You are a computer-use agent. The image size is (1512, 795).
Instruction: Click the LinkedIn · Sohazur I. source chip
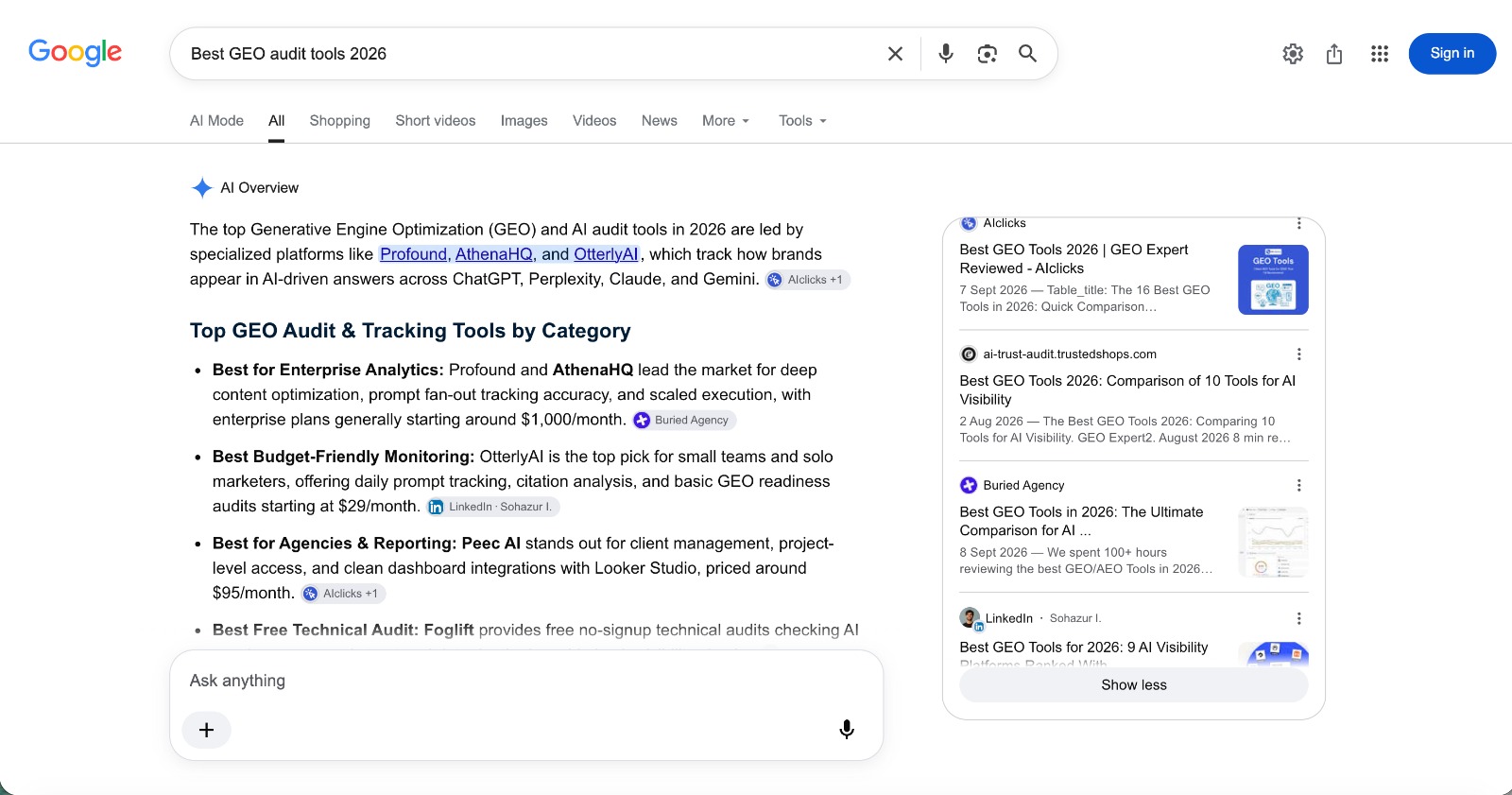pos(492,507)
